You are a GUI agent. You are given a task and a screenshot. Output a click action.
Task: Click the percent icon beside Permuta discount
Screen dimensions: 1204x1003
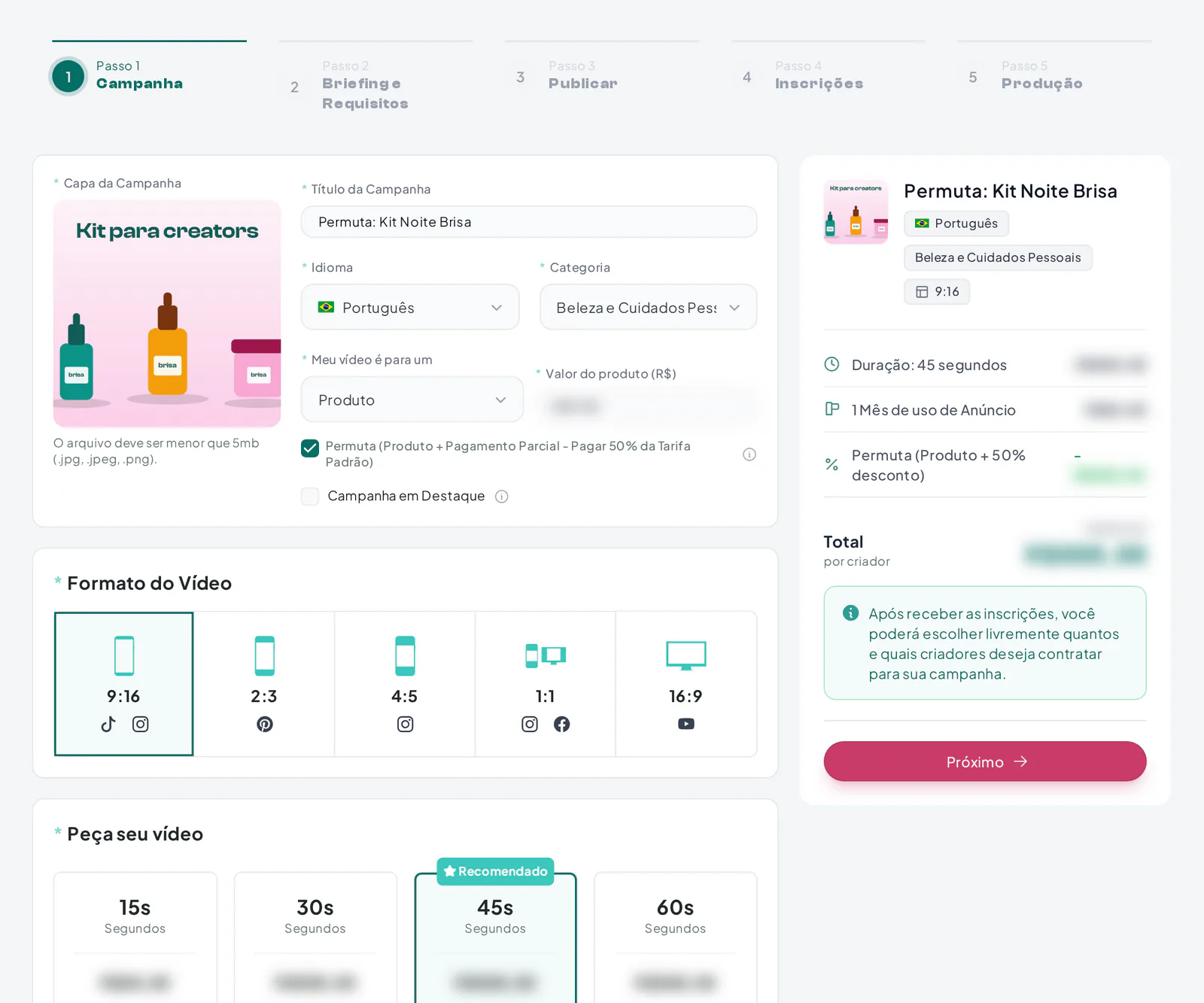(832, 465)
